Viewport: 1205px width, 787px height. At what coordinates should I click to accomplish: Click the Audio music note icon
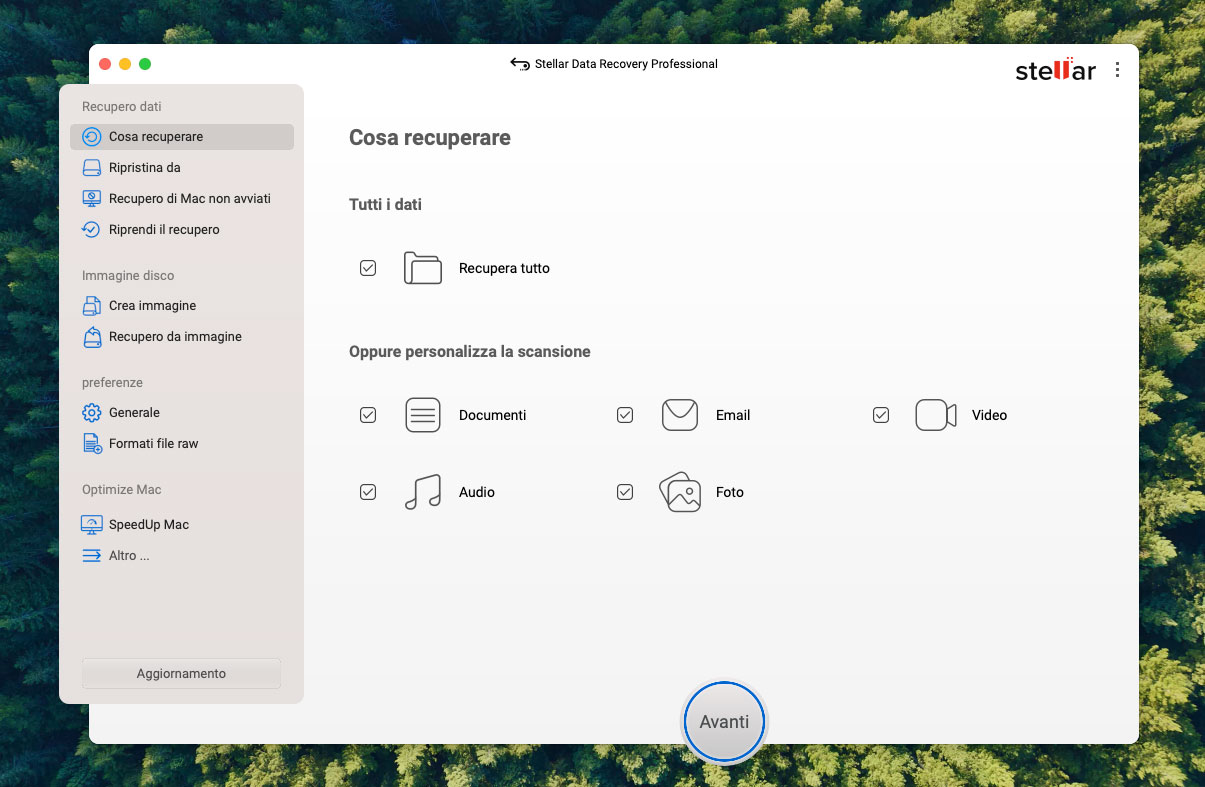(x=423, y=492)
